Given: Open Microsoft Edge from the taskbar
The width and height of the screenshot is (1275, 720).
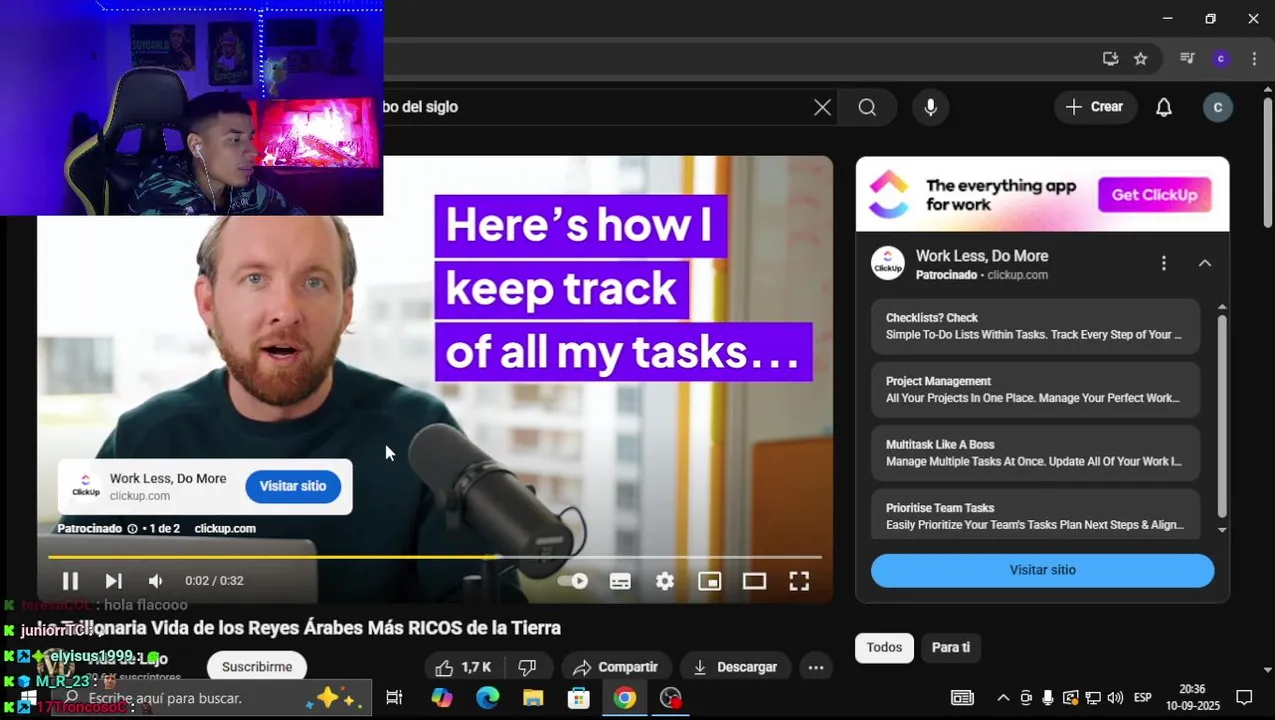Looking at the screenshot, I should click(487, 698).
